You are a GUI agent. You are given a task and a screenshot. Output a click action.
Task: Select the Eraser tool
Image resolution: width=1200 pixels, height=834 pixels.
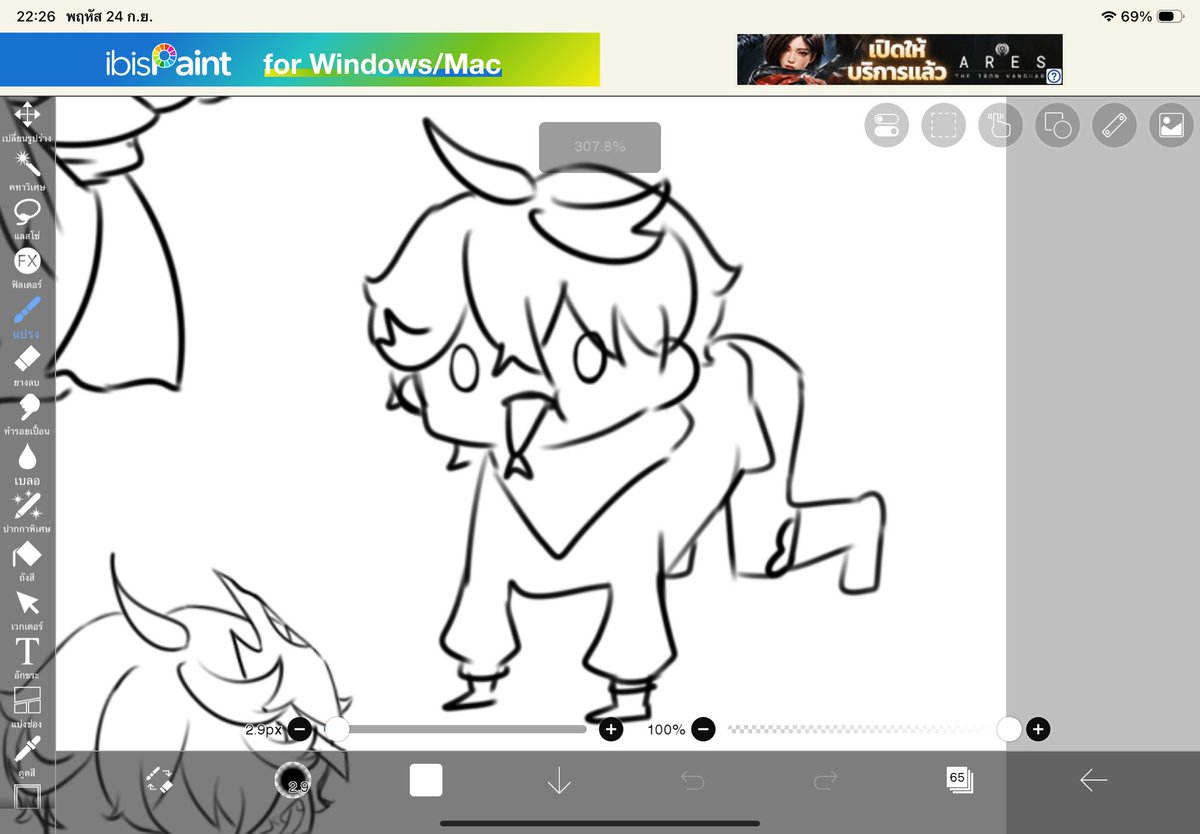click(x=27, y=359)
